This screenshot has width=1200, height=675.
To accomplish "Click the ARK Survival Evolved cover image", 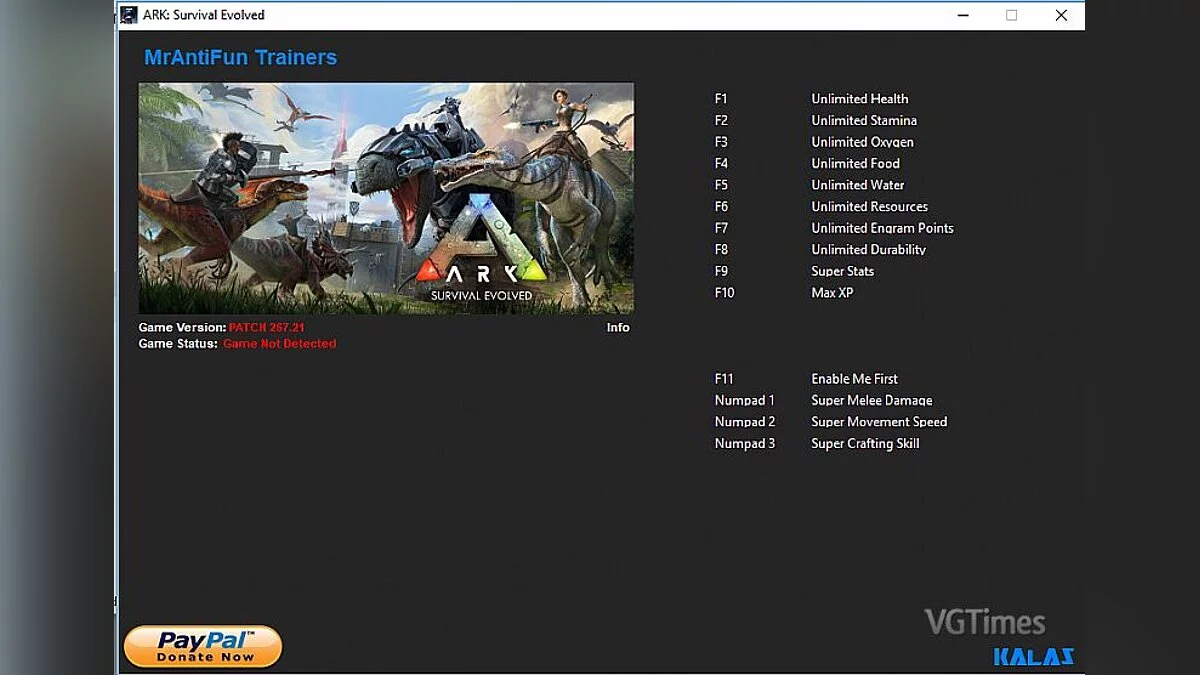I will [x=386, y=198].
